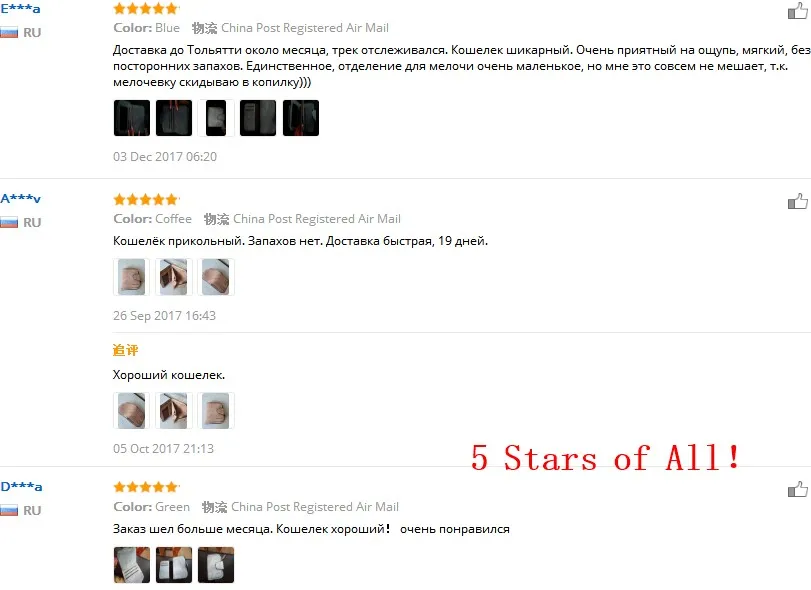Image resolution: width=811 pixels, height=590 pixels.
Task: Click the Russian flag under A***v
Action: click(9, 223)
